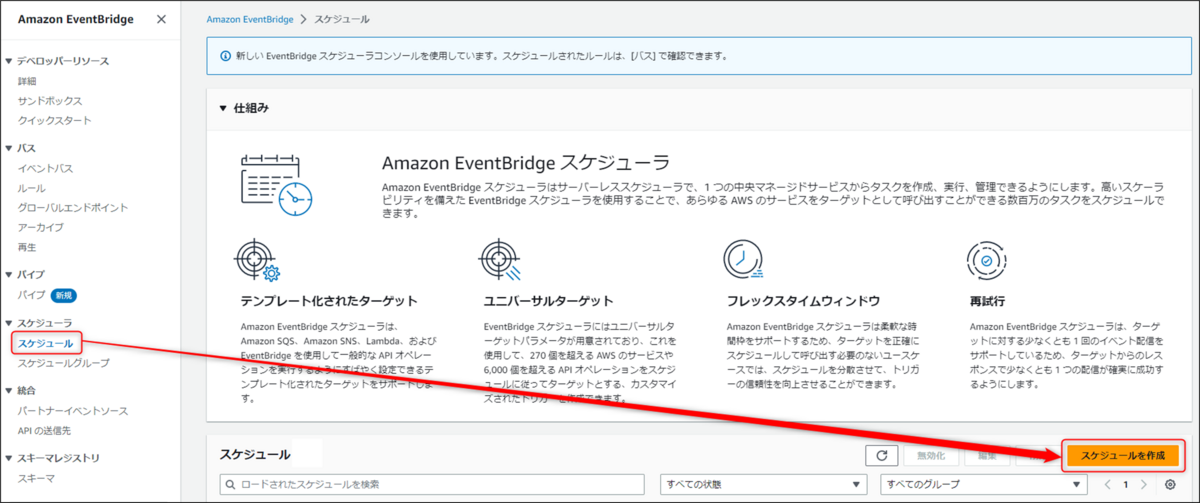1200x503 pixels.
Task: Open schedule table settings gear
Action: [1171, 484]
